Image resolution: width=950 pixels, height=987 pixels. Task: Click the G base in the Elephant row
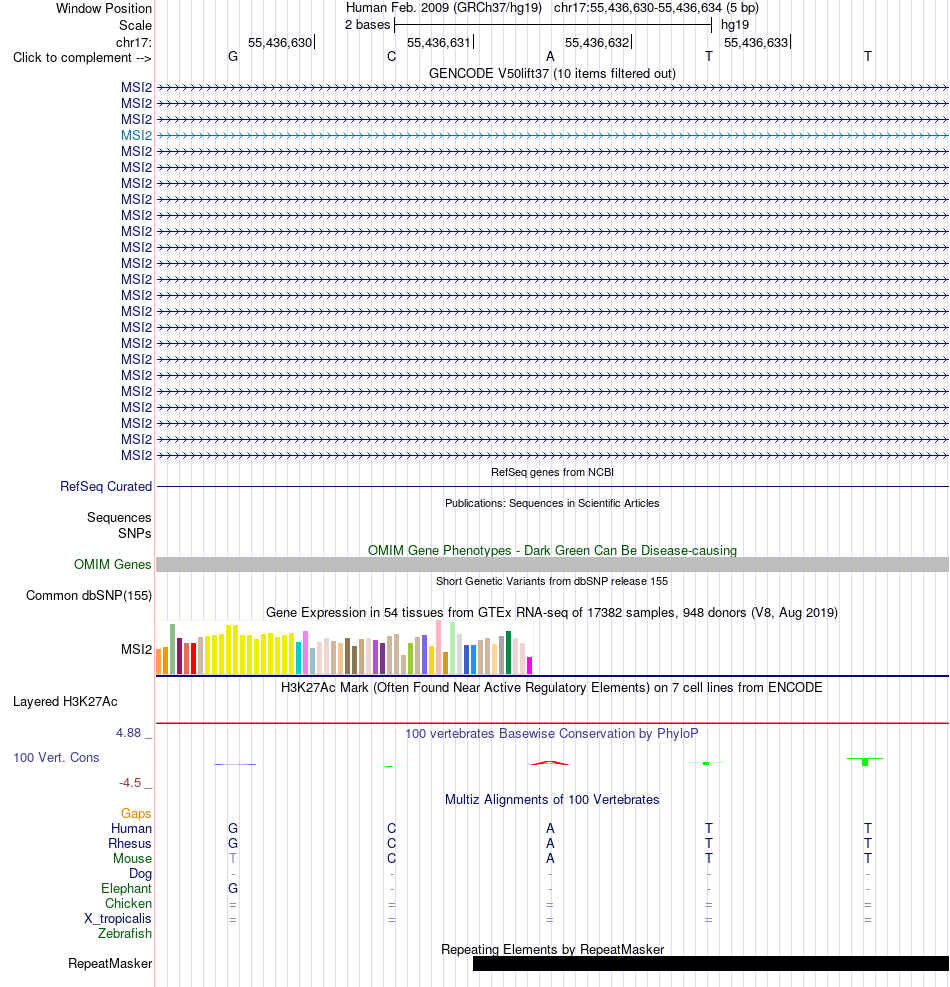[x=233, y=888]
